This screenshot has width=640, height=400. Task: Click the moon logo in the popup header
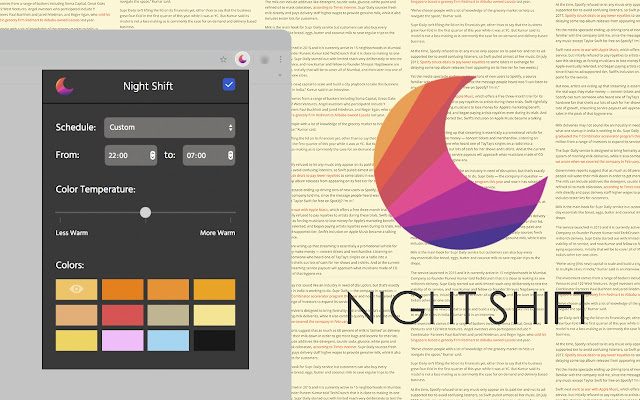(64, 86)
